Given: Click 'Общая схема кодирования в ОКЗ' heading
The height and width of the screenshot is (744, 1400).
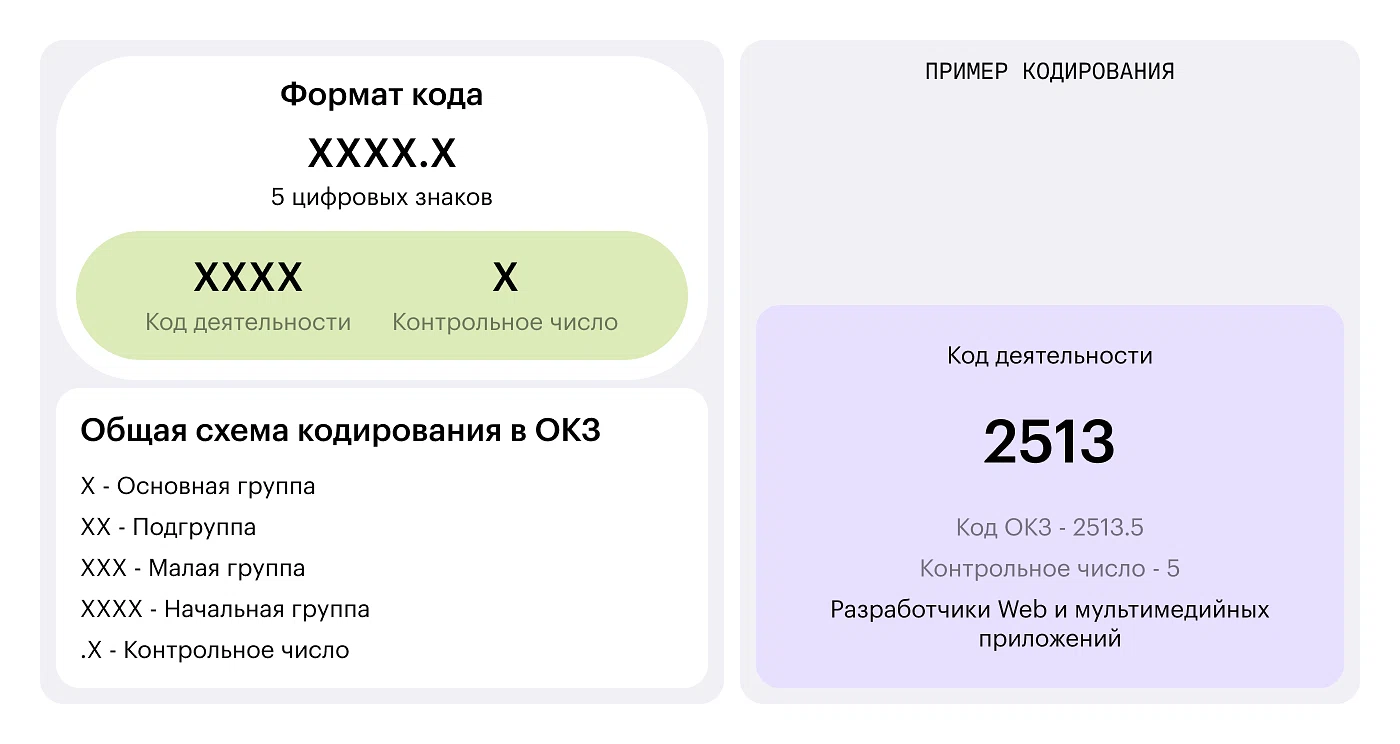Looking at the screenshot, I should click(x=340, y=431).
